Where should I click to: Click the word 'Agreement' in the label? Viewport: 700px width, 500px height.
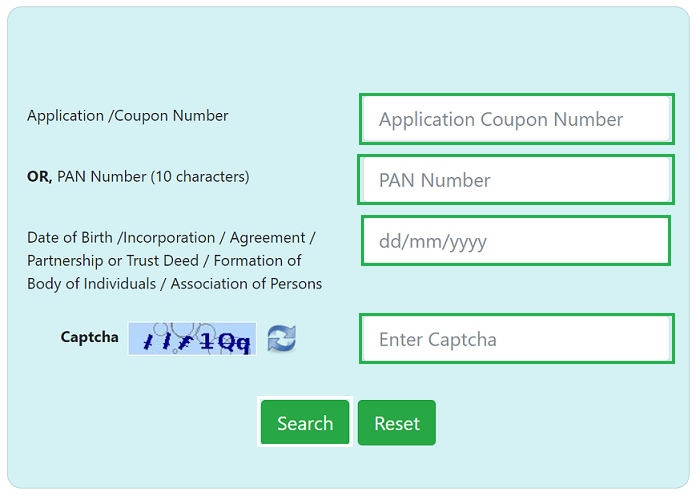click(x=267, y=238)
